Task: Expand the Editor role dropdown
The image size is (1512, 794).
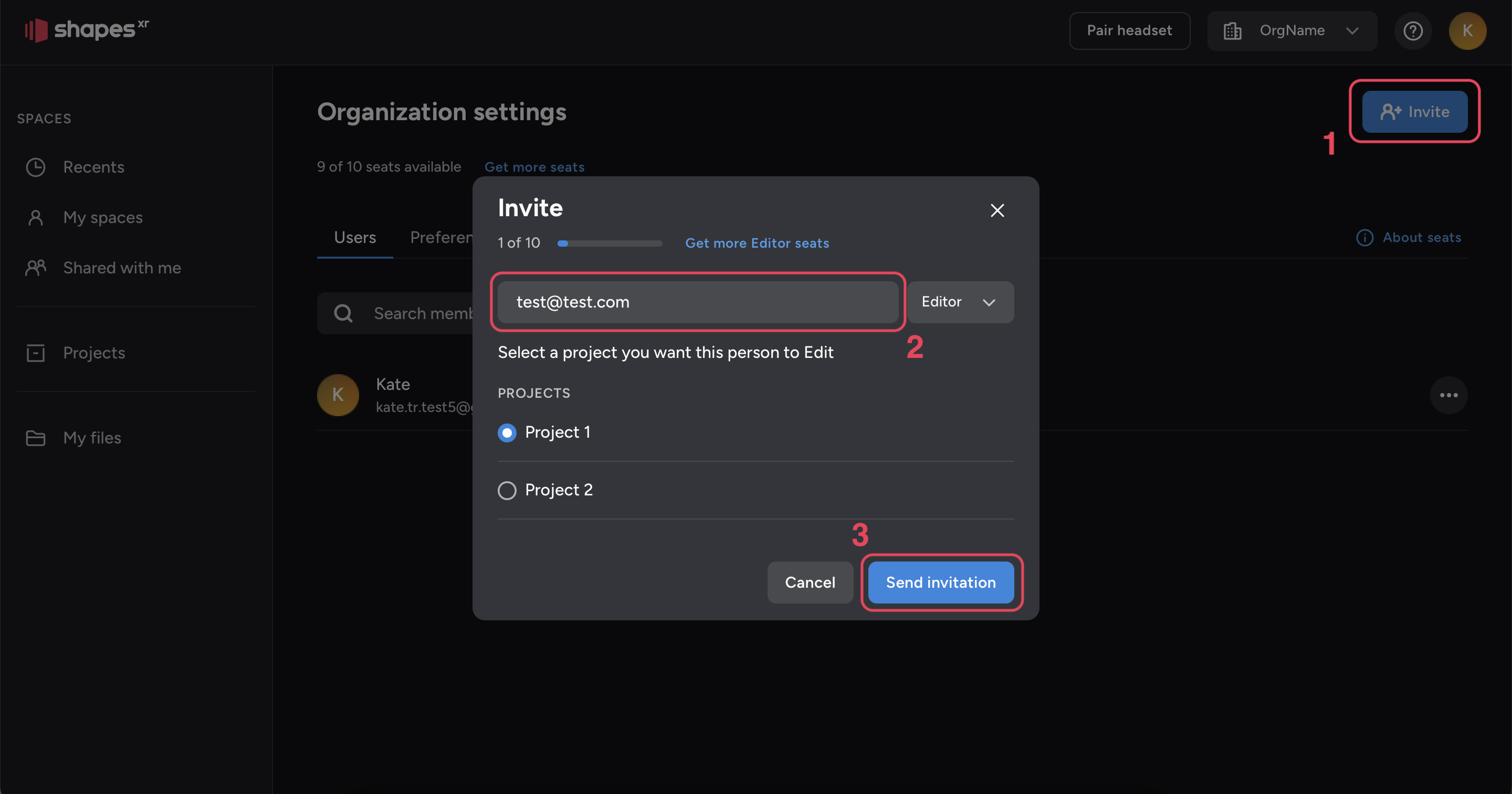Action: coord(959,302)
